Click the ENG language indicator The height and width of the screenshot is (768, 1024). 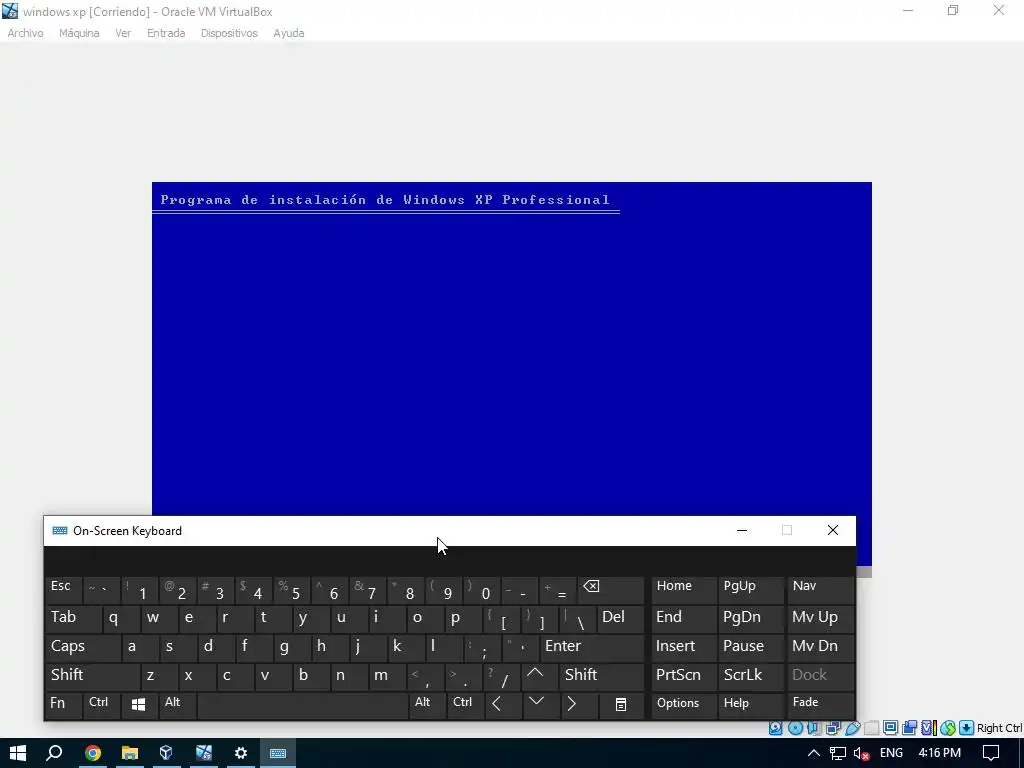point(891,753)
